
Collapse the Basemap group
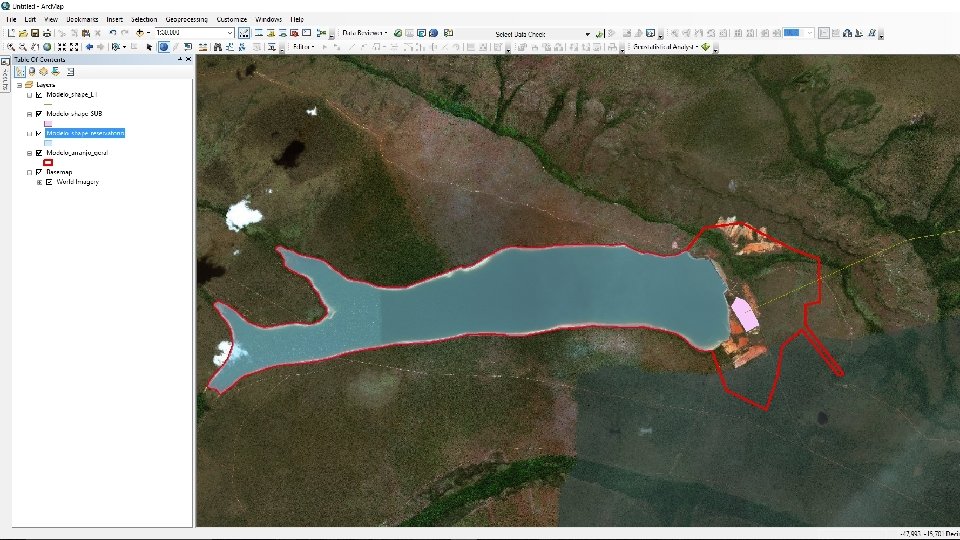click(29, 172)
